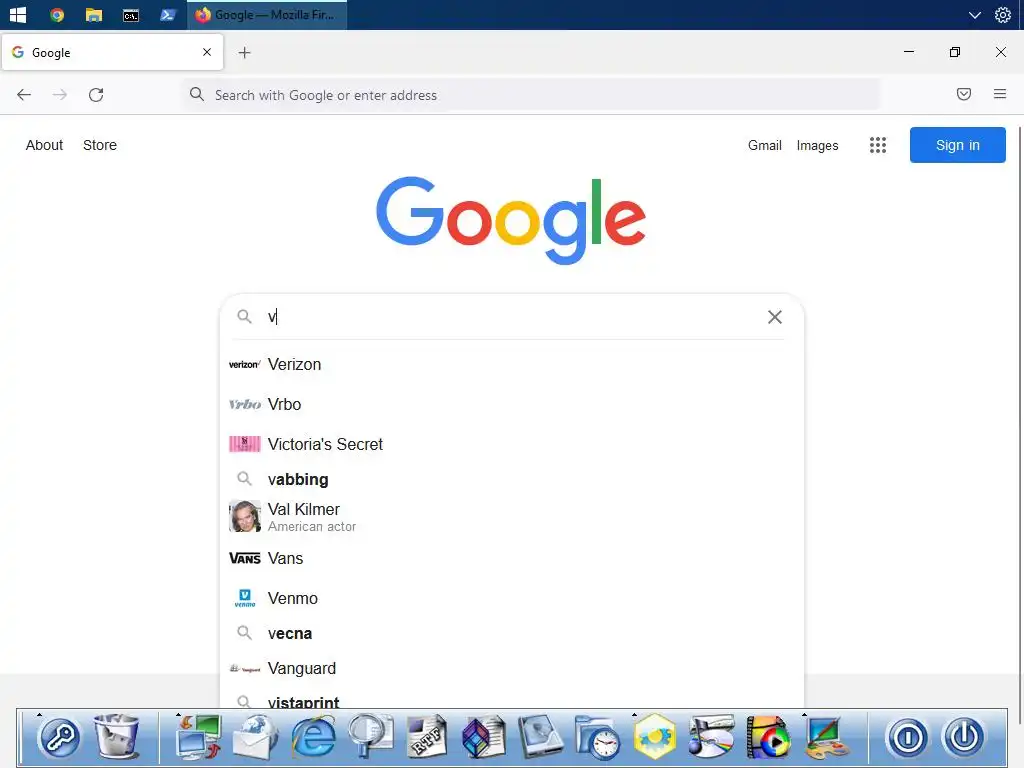Switch to the Google — Mozilla Firefox taskbar window
1024x768 pixels.
267,14
